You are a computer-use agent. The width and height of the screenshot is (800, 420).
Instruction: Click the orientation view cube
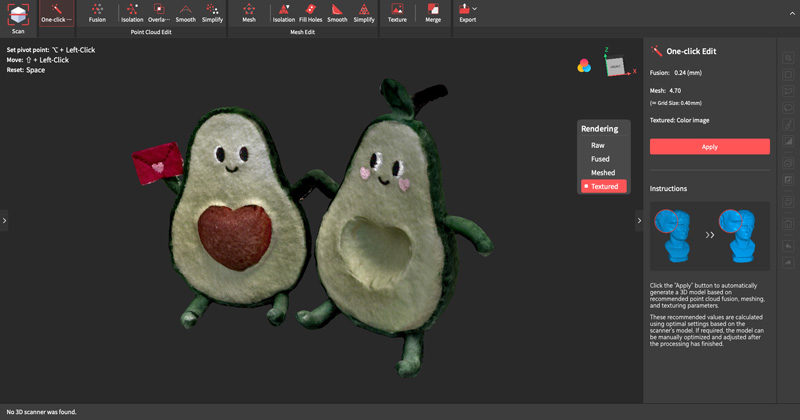point(616,66)
